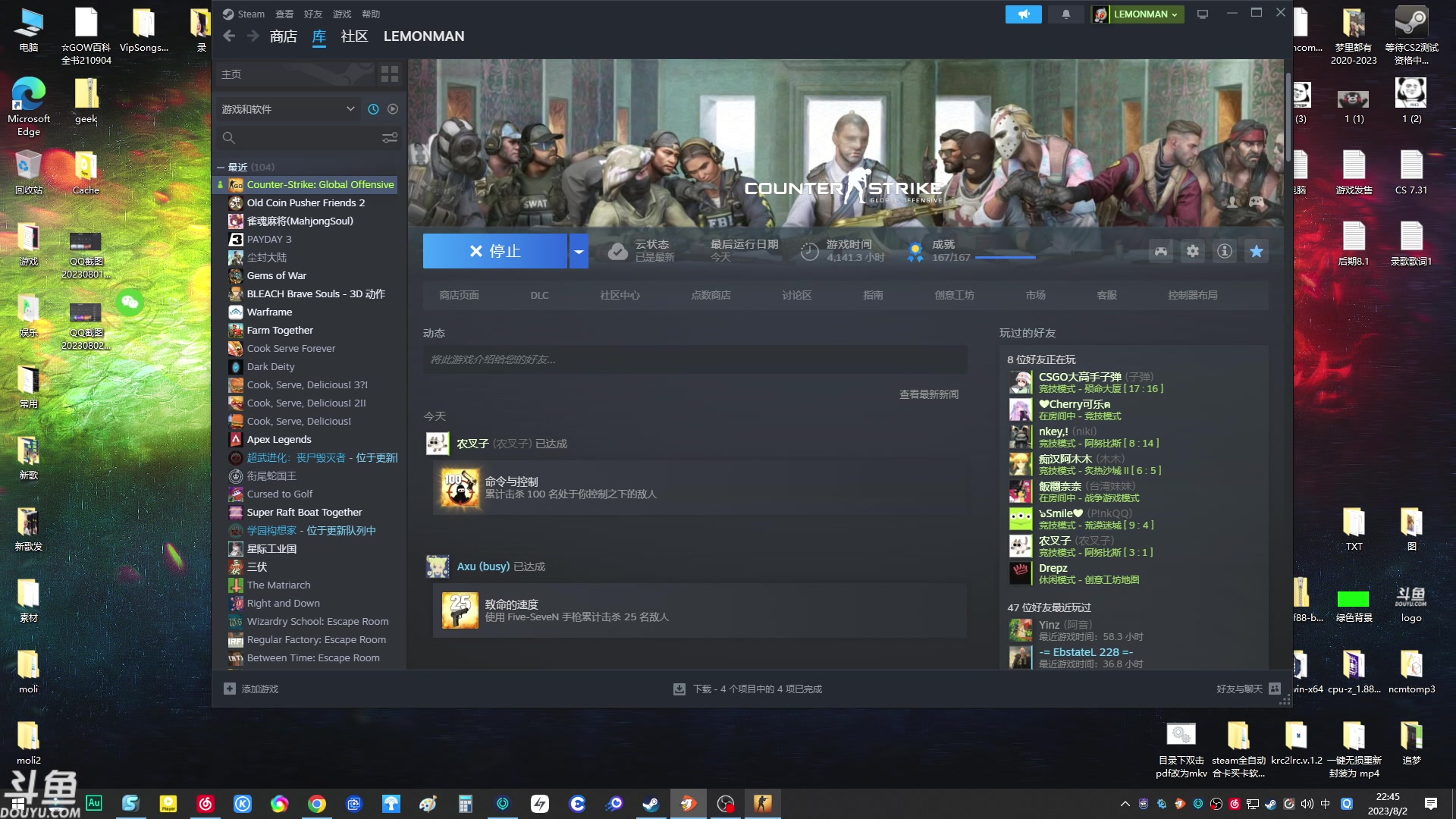The width and height of the screenshot is (1456, 819).
Task: Open the downloads status at the bottom
Action: 748,689
